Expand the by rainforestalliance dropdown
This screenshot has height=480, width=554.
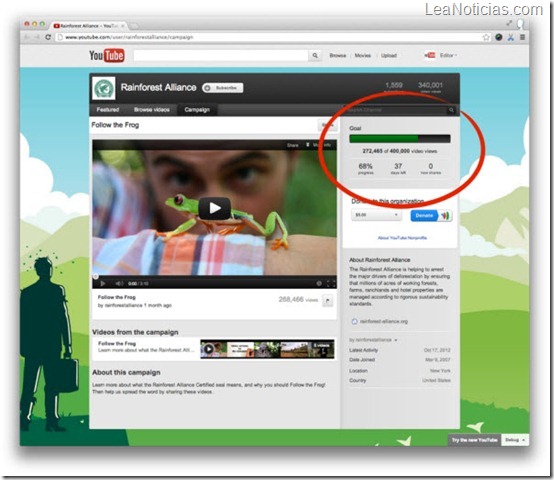click(373, 340)
